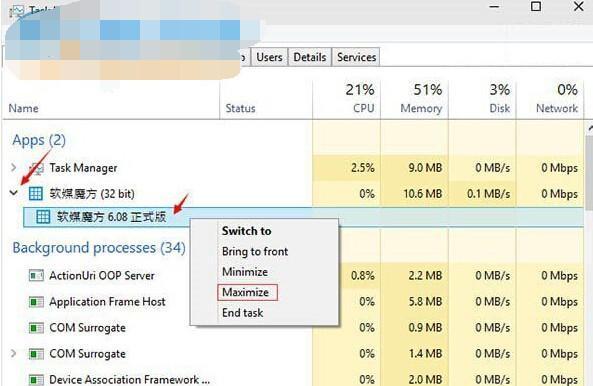Switch to the Details tab

point(310,57)
